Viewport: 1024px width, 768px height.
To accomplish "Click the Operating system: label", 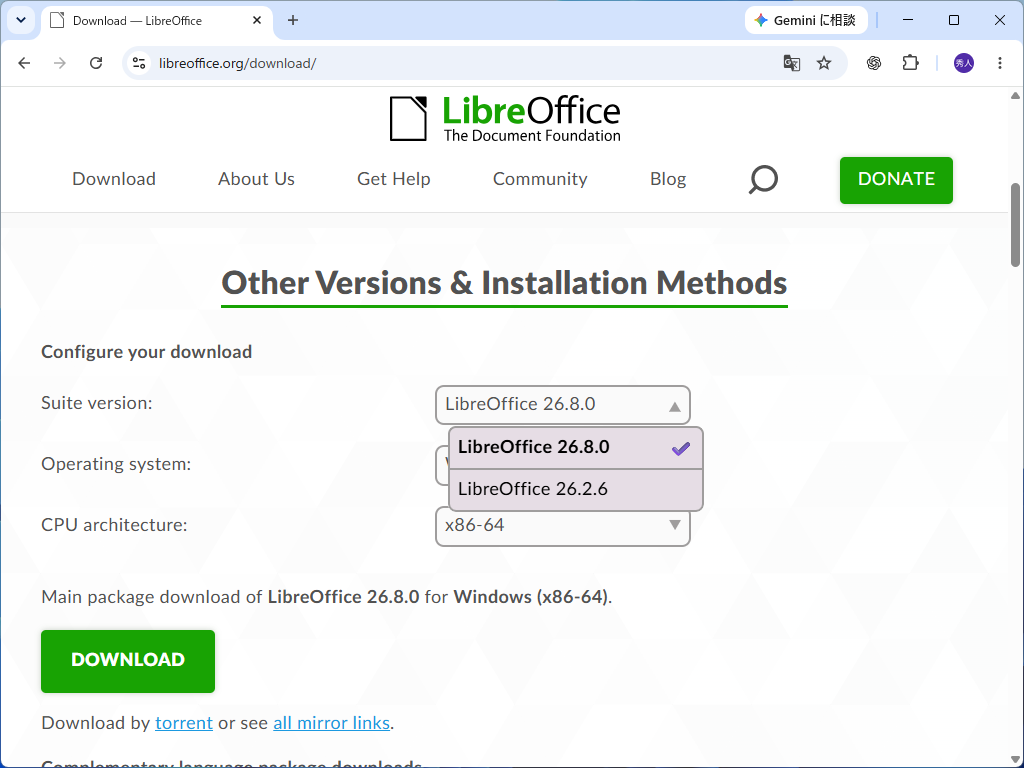I will pos(116,464).
